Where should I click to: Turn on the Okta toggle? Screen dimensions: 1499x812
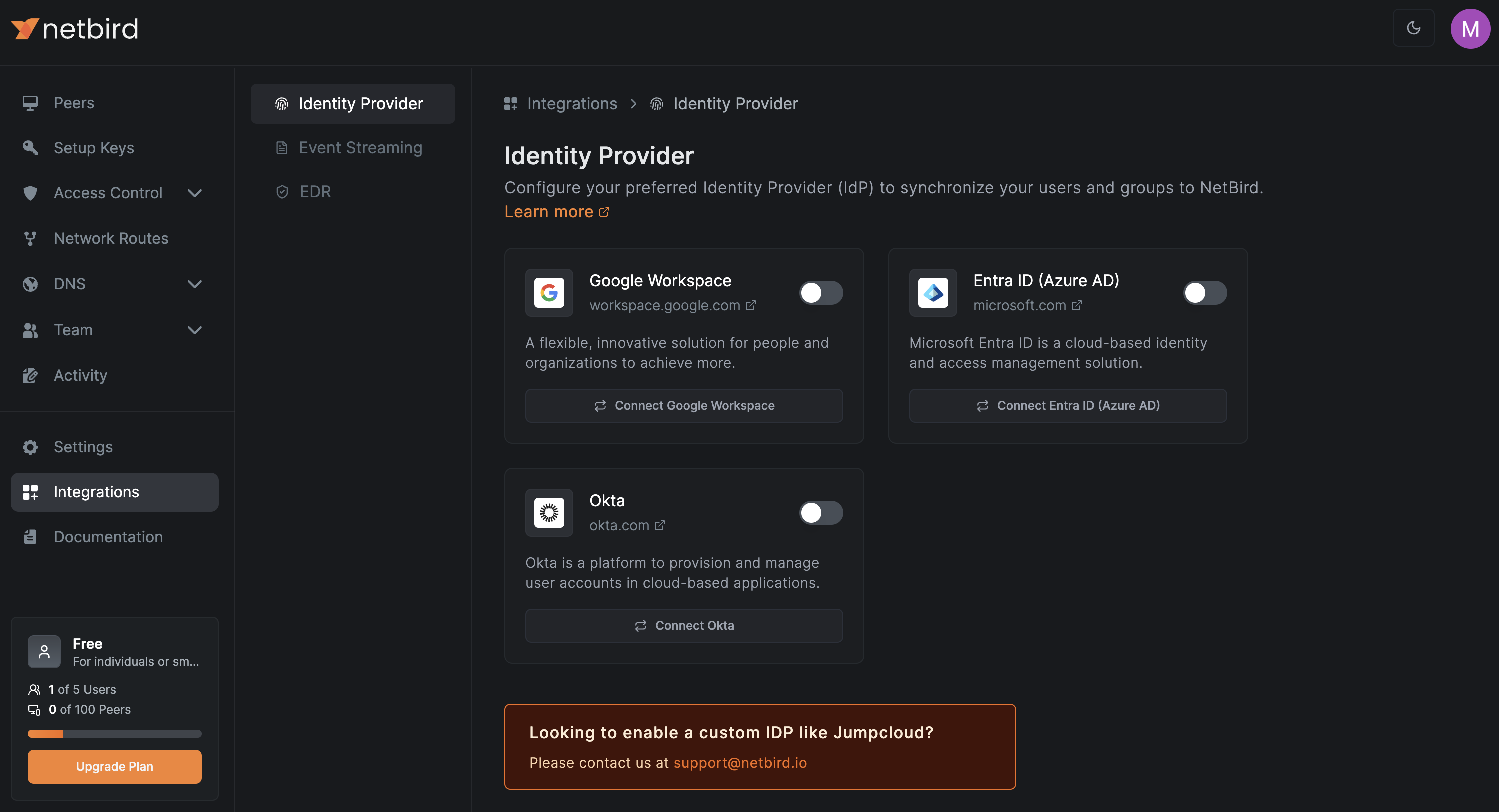[x=820, y=513]
